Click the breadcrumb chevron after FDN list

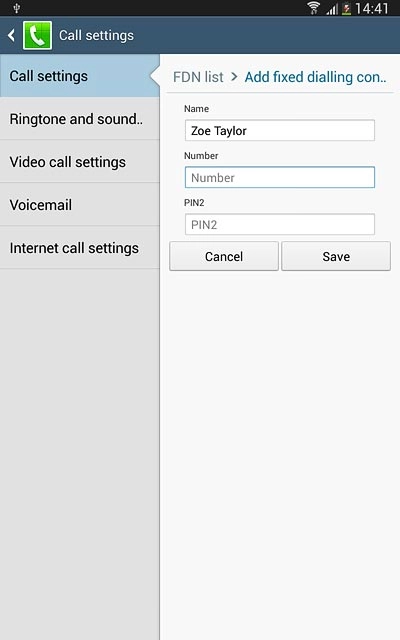click(x=234, y=77)
